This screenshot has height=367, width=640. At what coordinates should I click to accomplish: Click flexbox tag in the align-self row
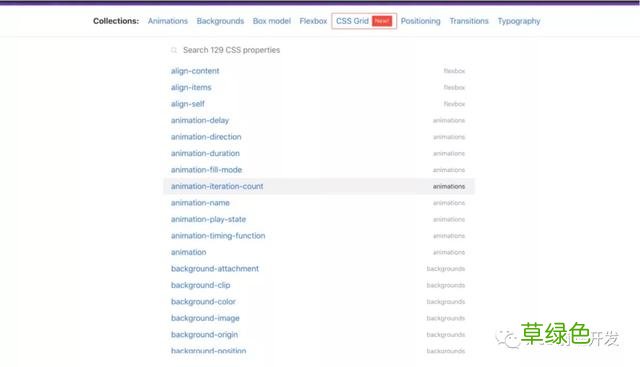point(454,104)
